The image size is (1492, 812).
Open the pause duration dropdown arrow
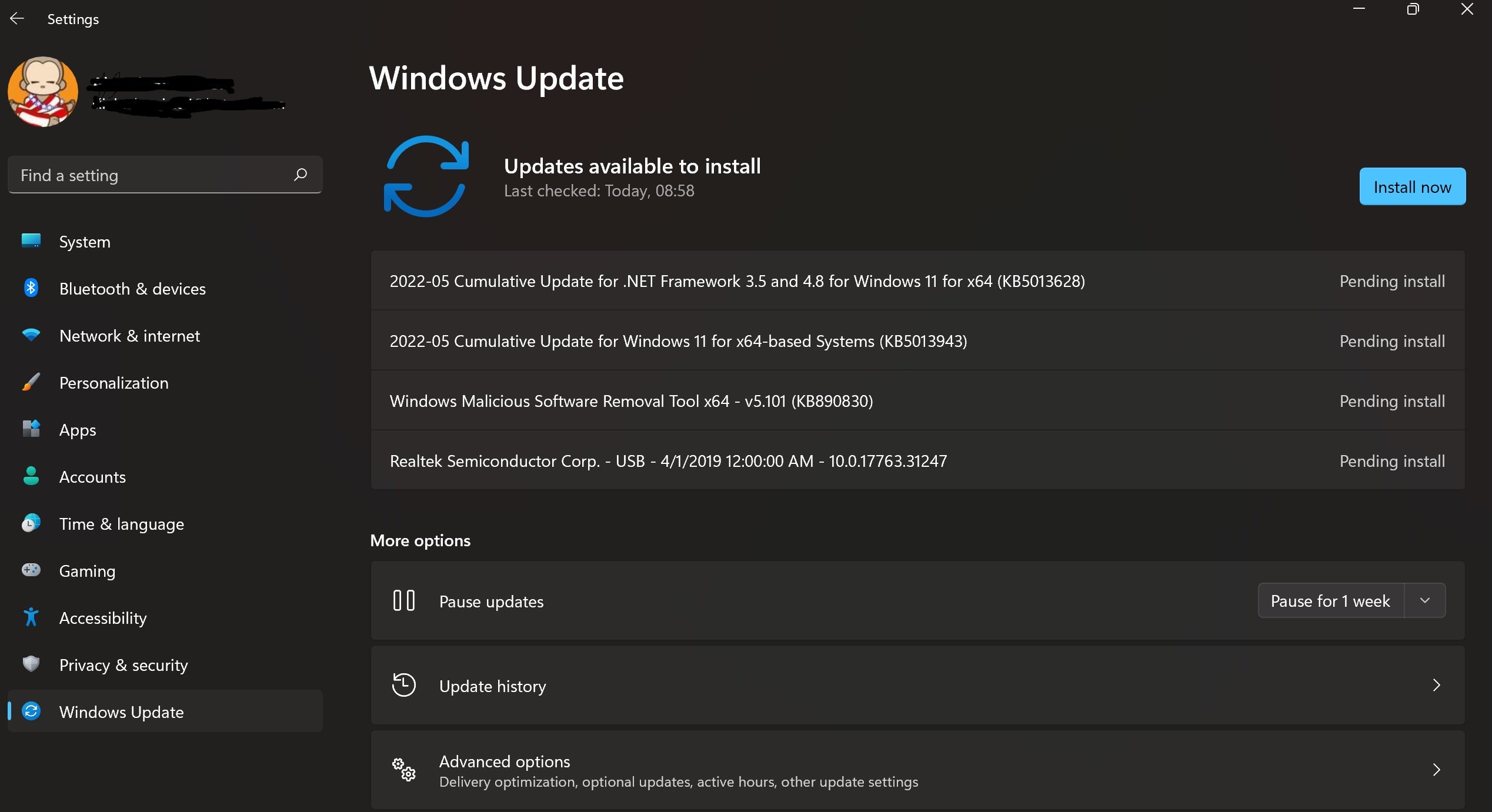click(1425, 600)
